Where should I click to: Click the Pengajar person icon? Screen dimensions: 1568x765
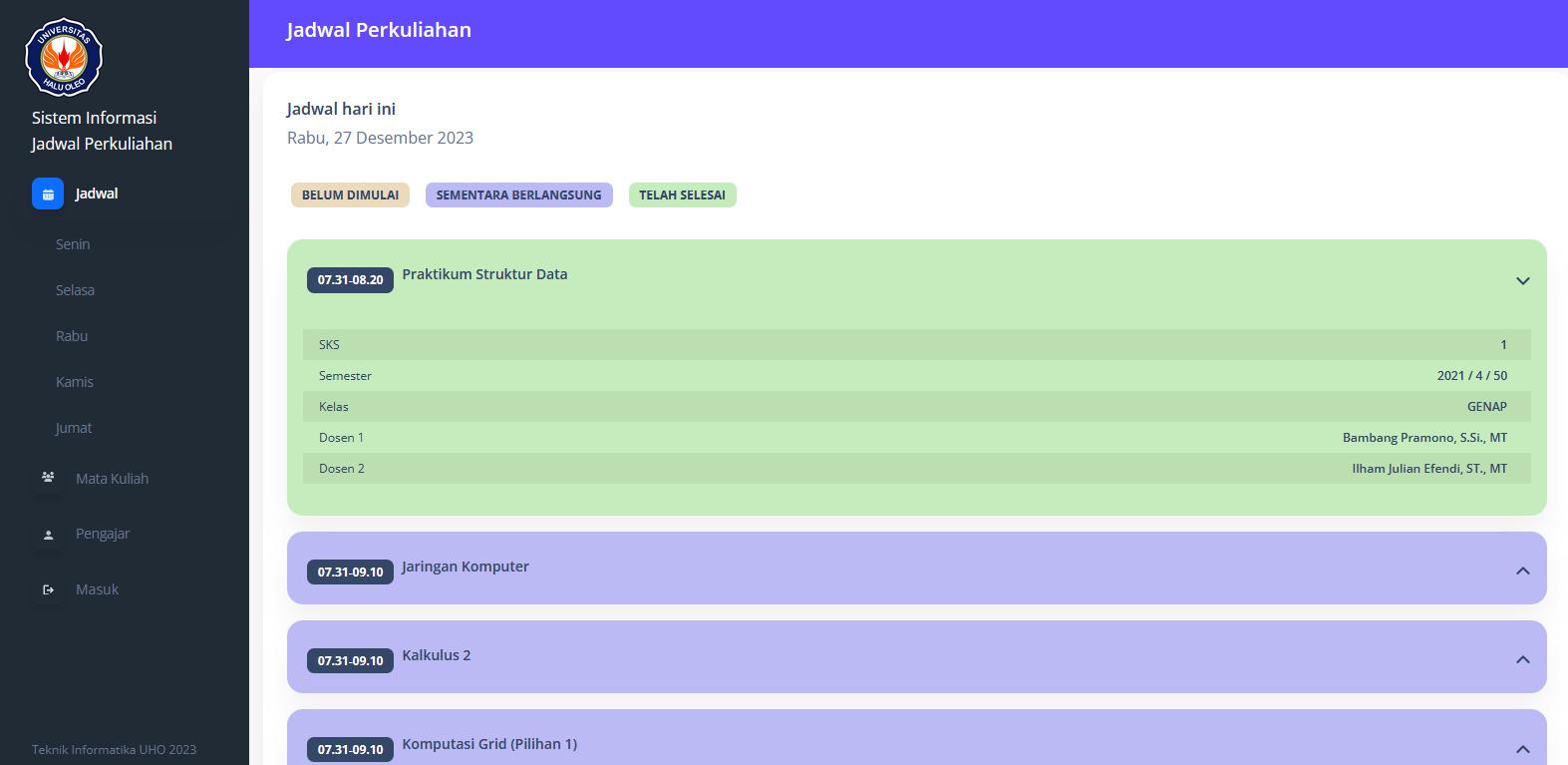(48, 535)
